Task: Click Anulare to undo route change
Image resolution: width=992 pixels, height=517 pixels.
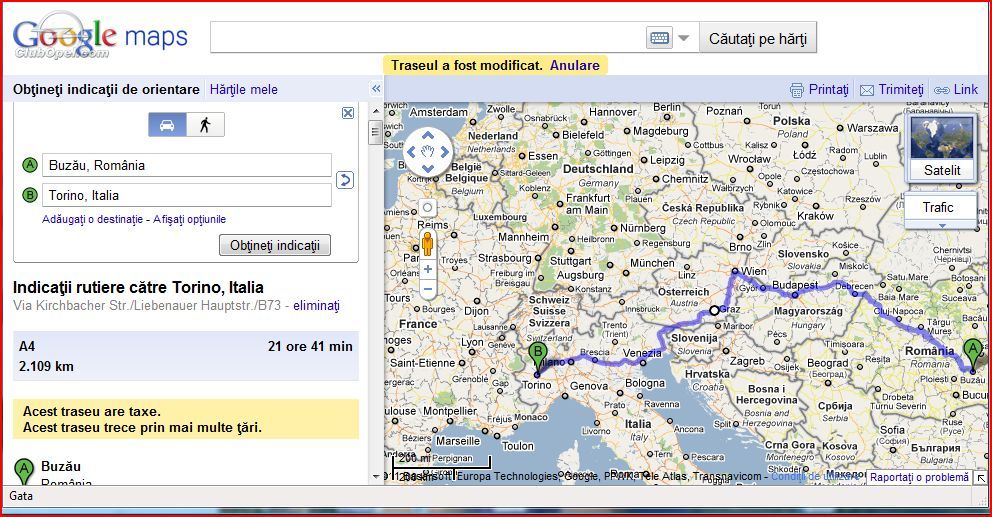Action: pos(574,65)
